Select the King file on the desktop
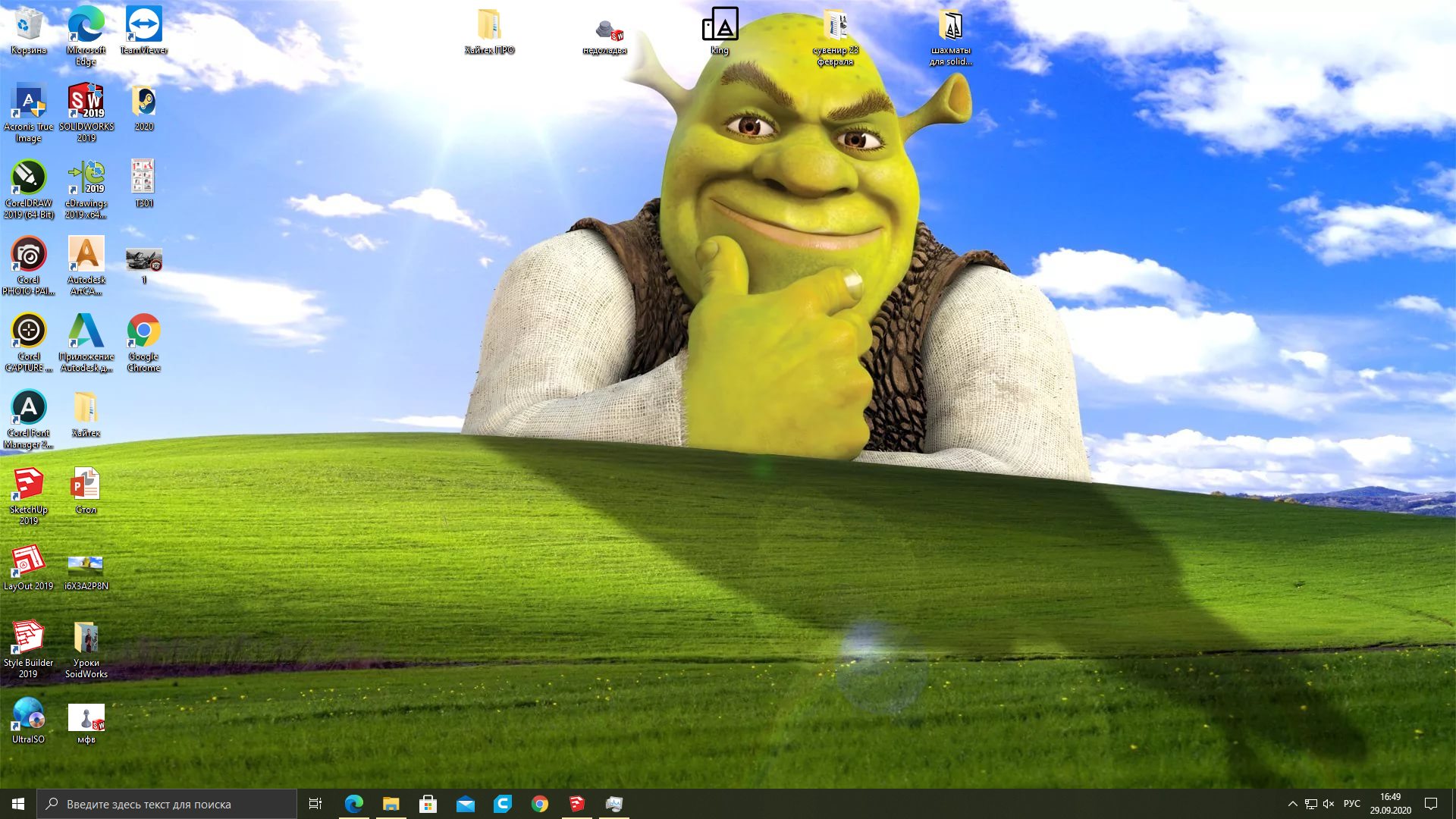This screenshot has width=1456, height=819. 720,32
